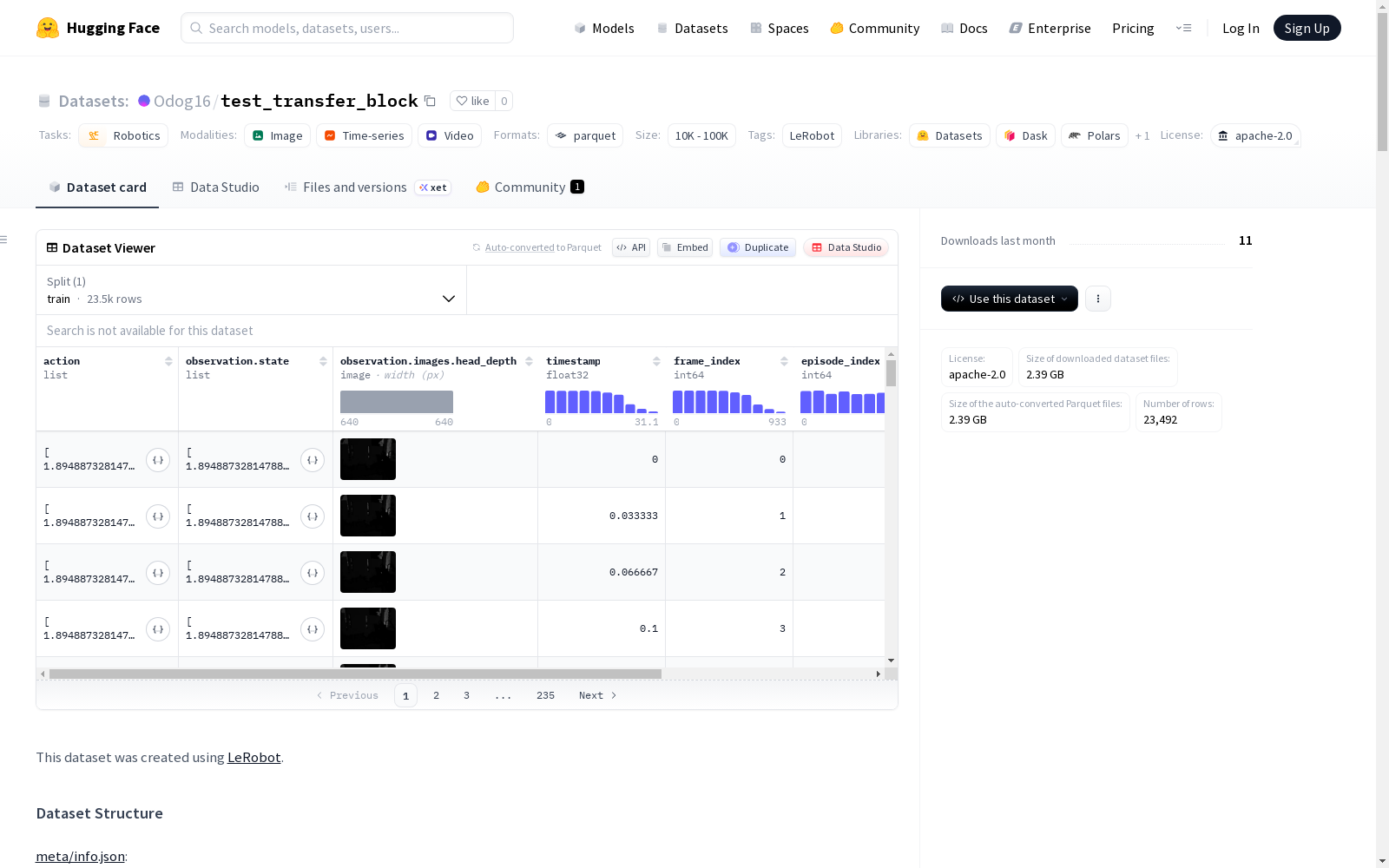The height and width of the screenshot is (868, 1389).
Task: Select the apache-2.0 license tag
Action: [1255, 135]
